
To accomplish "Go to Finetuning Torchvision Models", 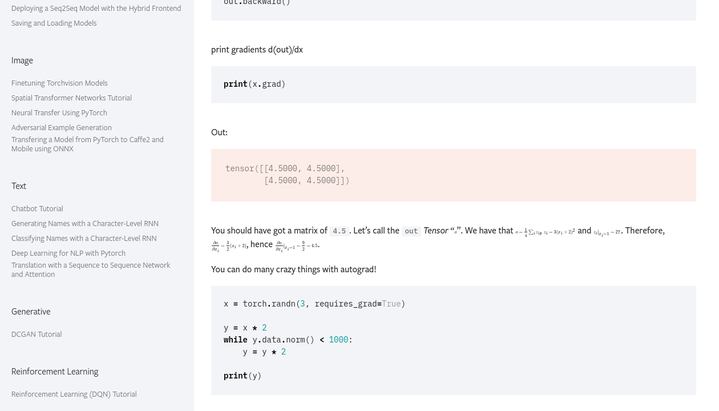I will pyautogui.click(x=59, y=83).
